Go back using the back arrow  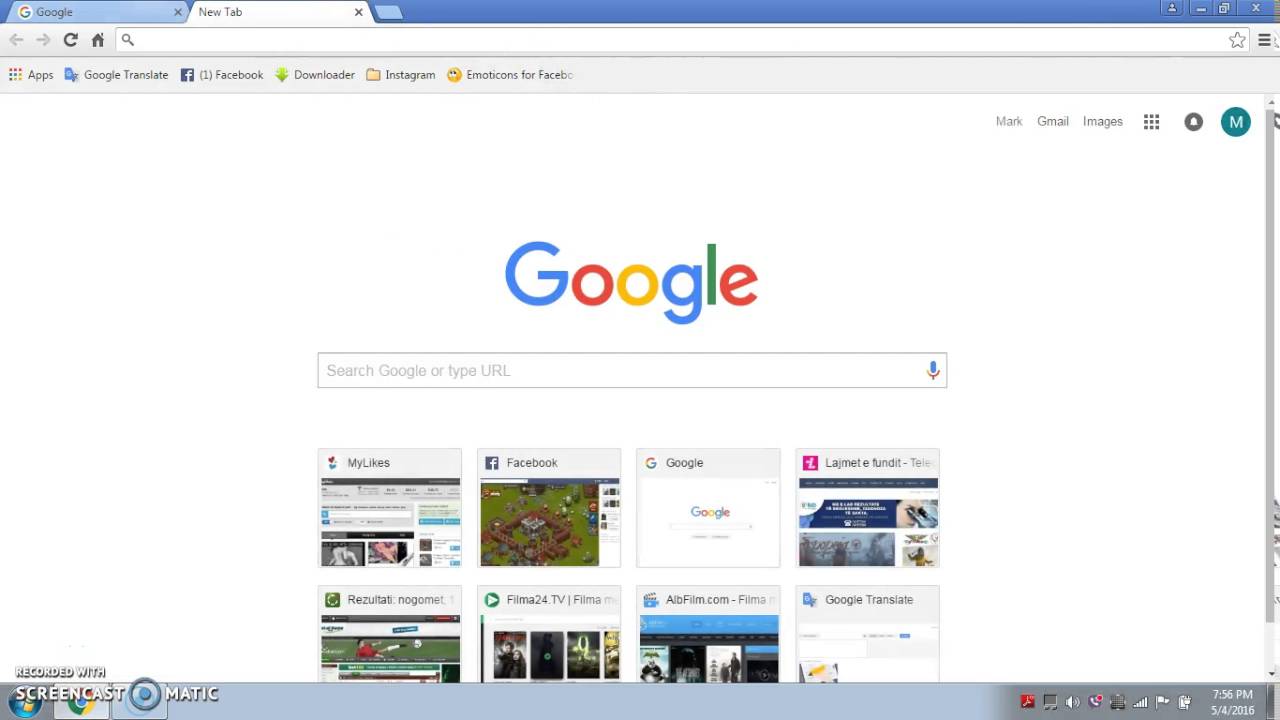[x=16, y=40]
